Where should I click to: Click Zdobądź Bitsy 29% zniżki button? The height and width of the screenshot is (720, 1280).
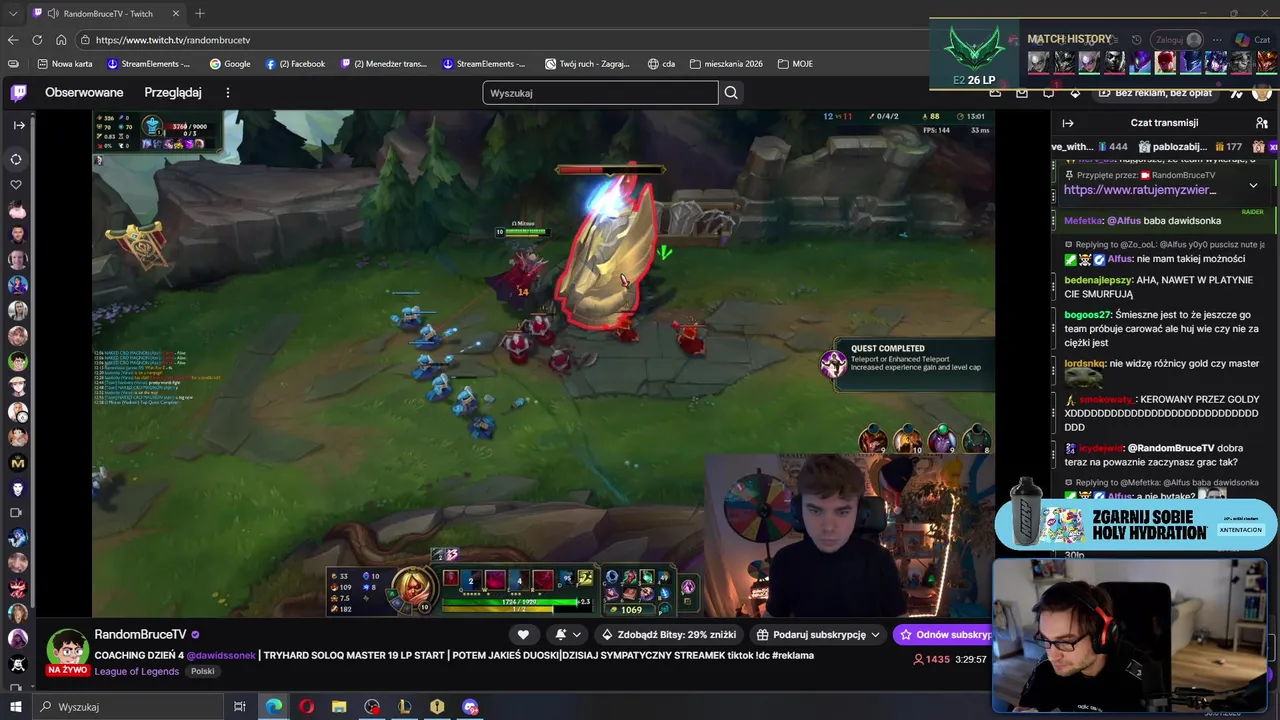668,635
